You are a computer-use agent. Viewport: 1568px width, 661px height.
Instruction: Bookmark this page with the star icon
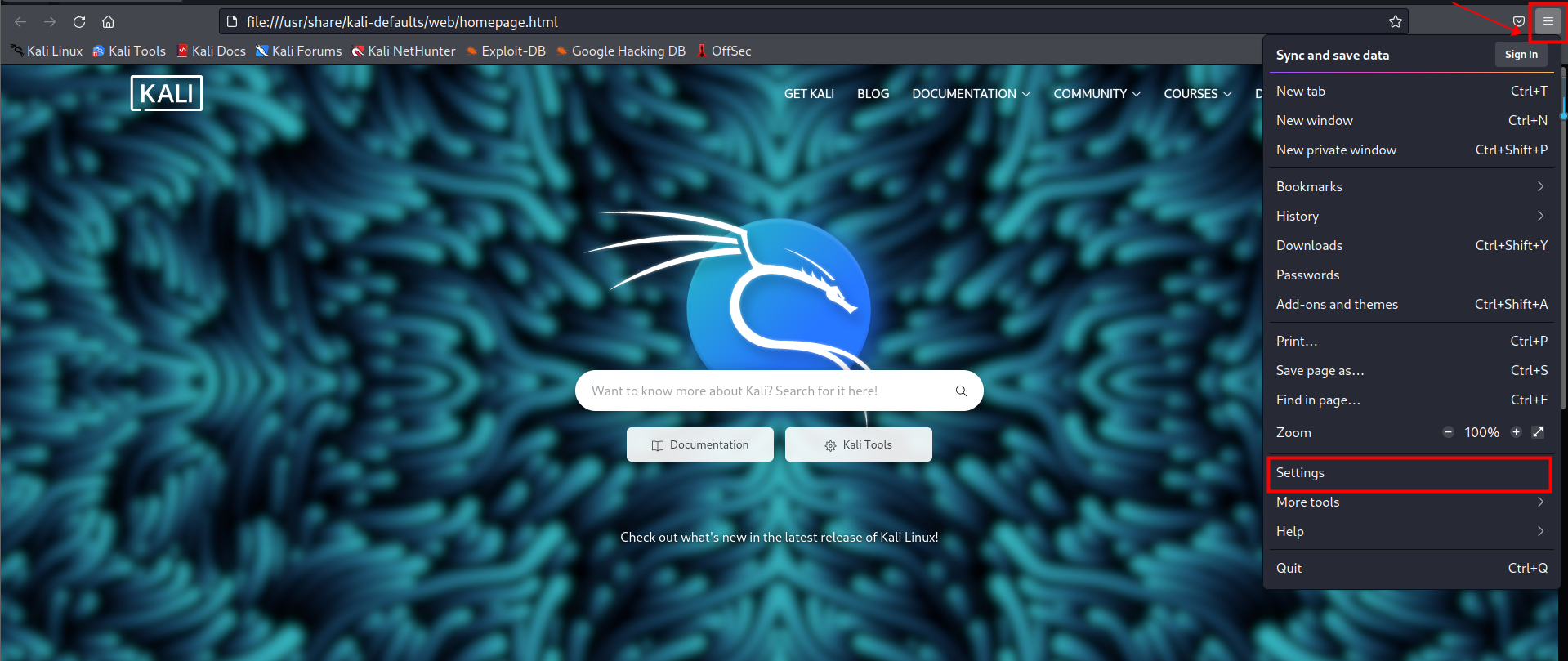pos(1396,22)
